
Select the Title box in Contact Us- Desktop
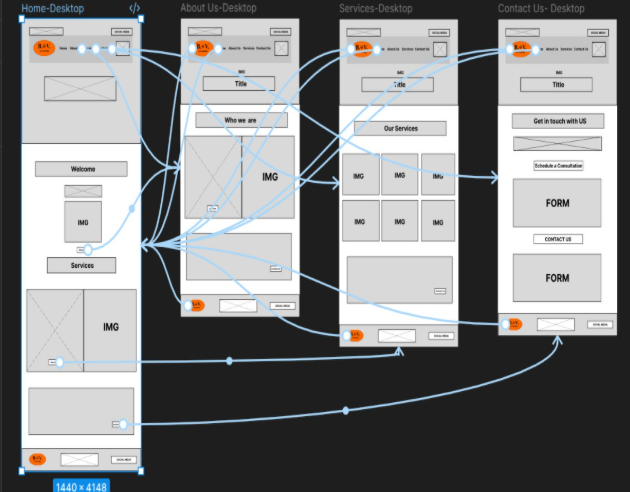(556, 84)
